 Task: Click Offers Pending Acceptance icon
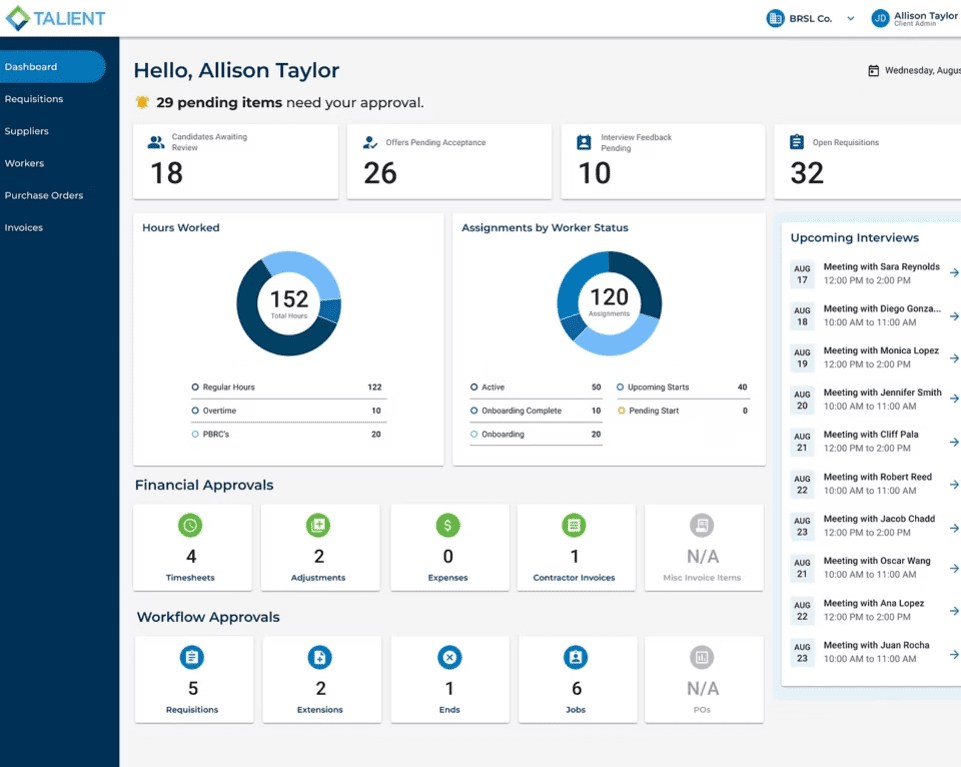pos(370,142)
